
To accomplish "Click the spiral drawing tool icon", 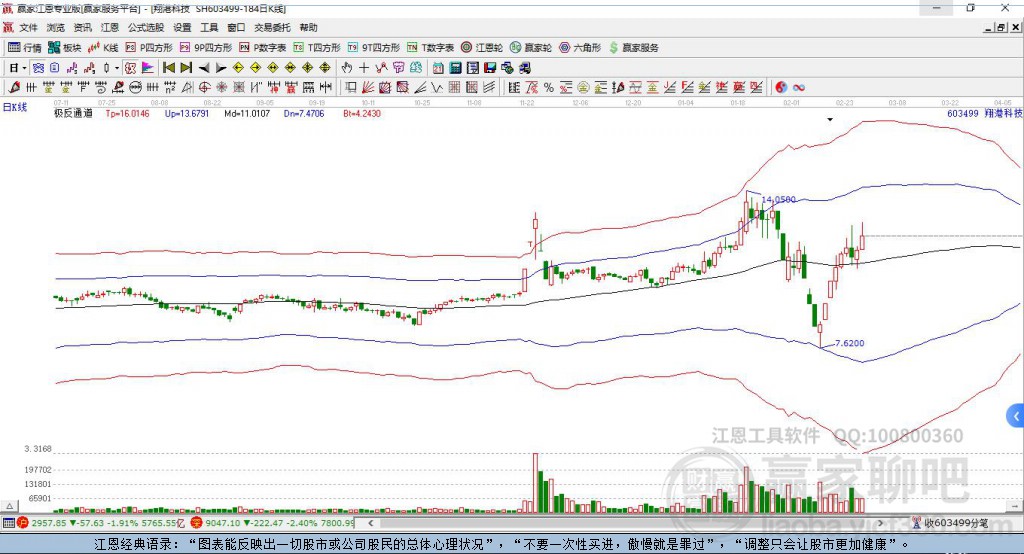I will pyautogui.click(x=101, y=87).
